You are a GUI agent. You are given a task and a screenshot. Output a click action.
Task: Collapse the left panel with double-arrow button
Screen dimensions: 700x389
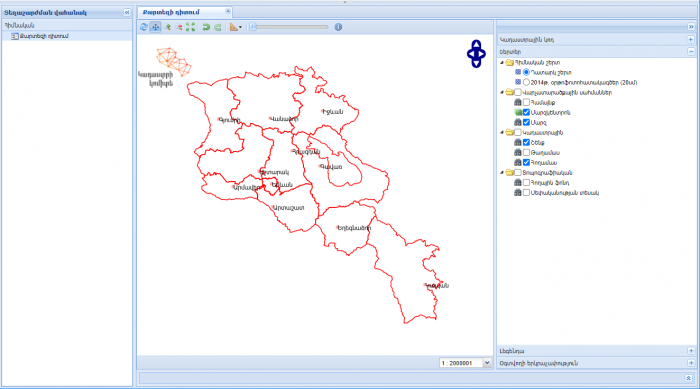point(127,13)
